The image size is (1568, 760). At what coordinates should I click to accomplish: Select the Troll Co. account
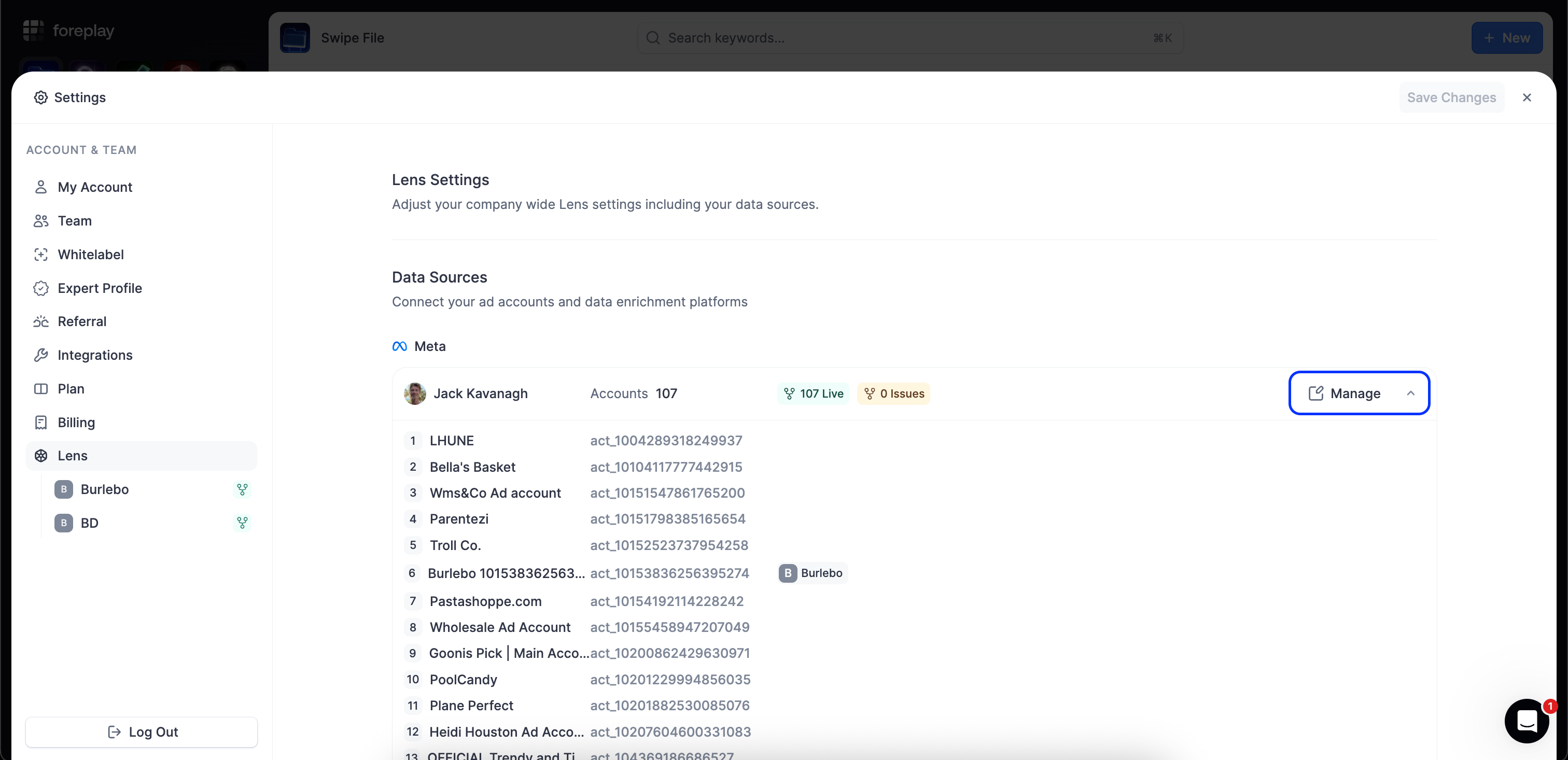pos(455,545)
